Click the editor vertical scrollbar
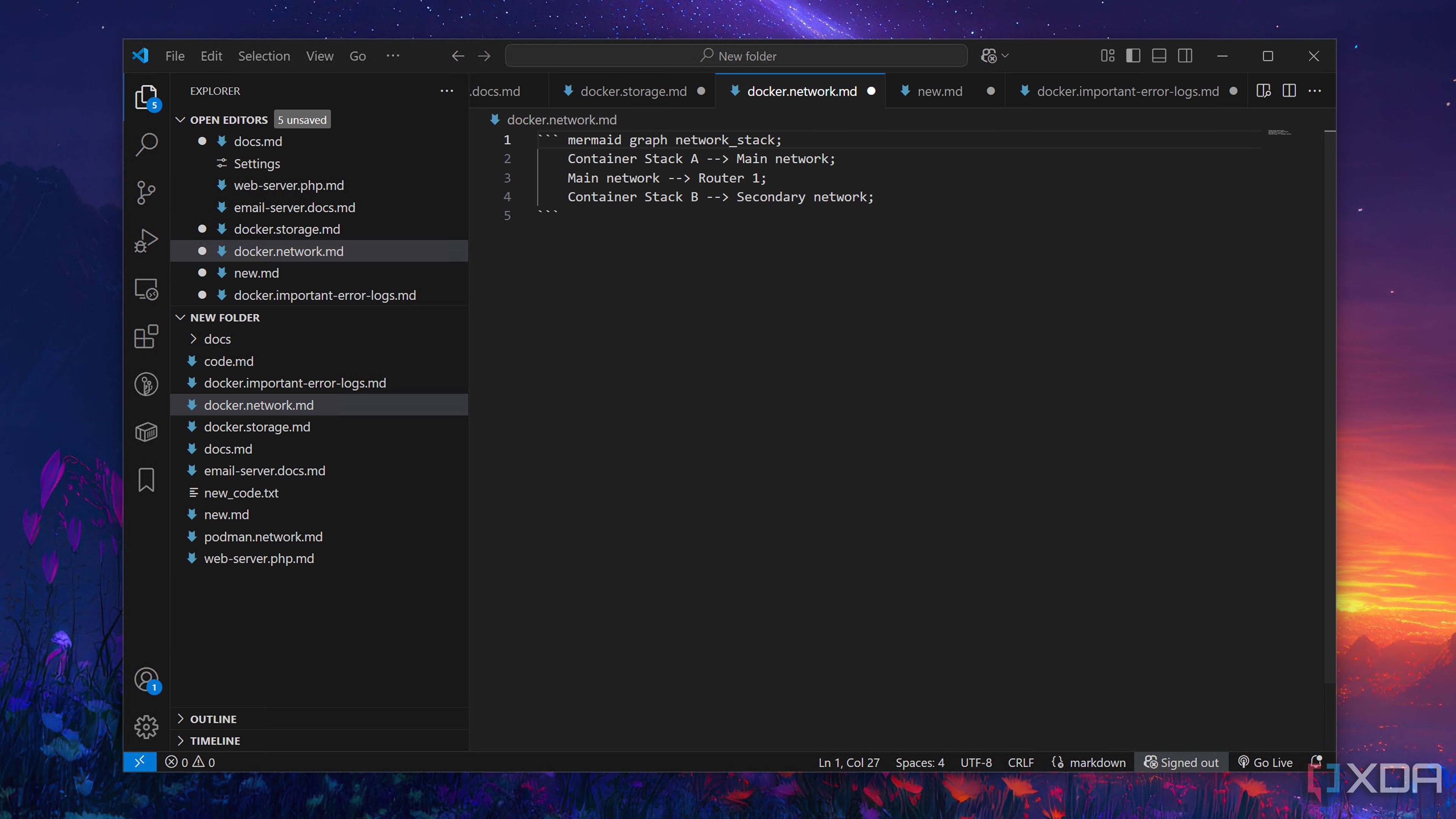1456x819 pixels. pyautogui.click(x=1329, y=407)
